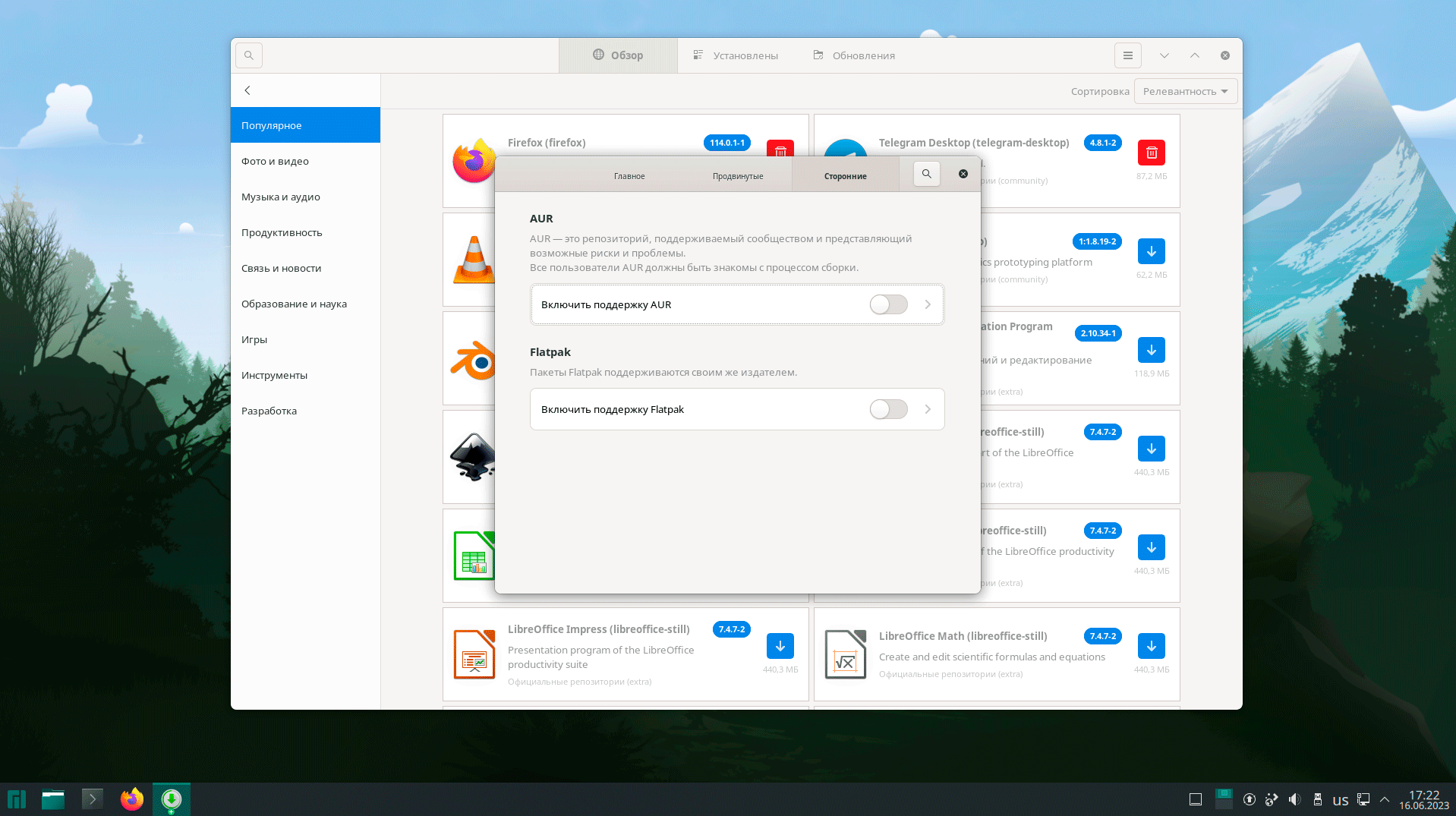Expand the AUR support row chevron
Screen dimensions: 1456x816
[x=928, y=304]
